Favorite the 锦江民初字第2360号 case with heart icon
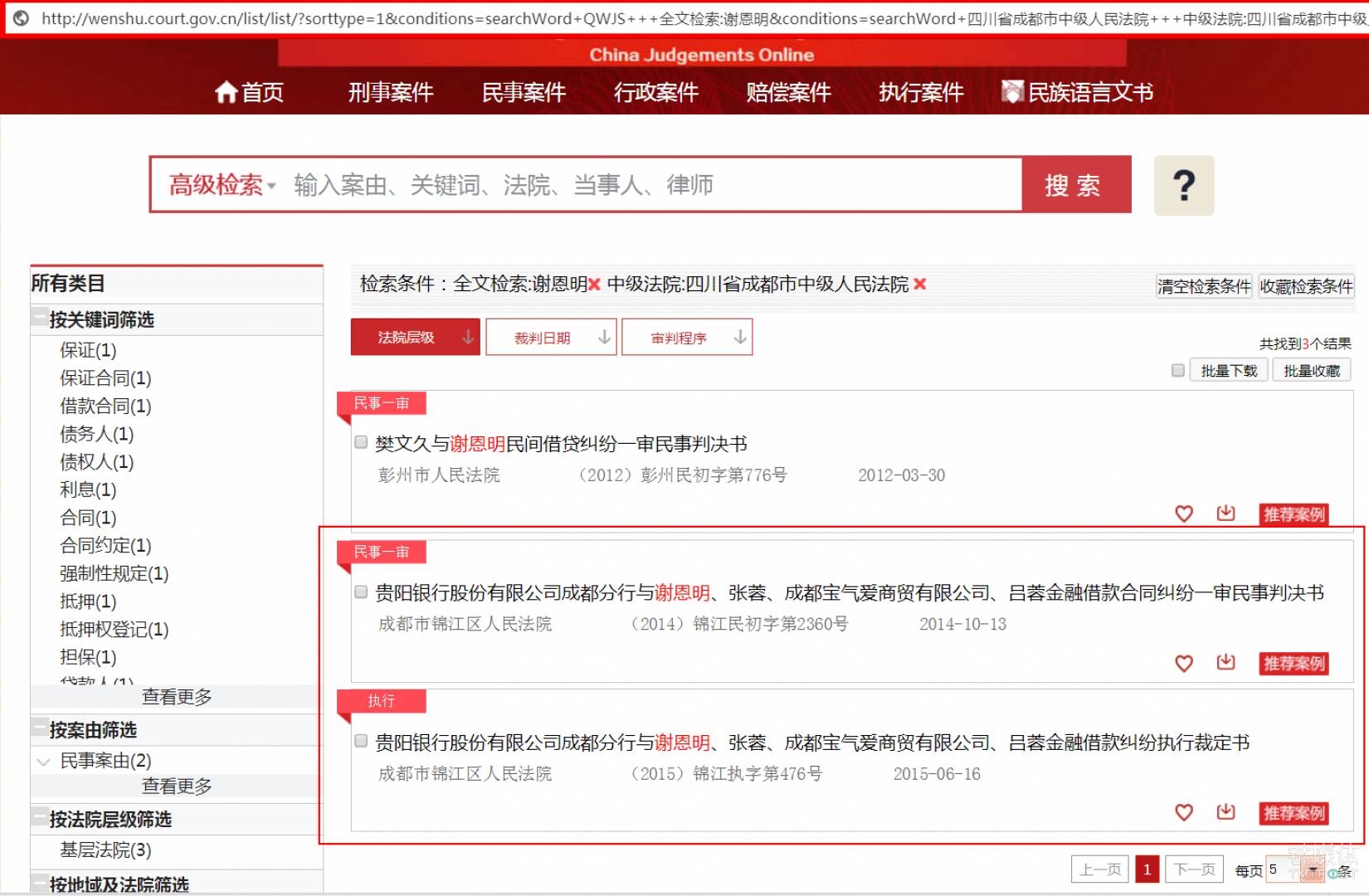Image resolution: width=1369 pixels, height=896 pixels. pos(1184,663)
